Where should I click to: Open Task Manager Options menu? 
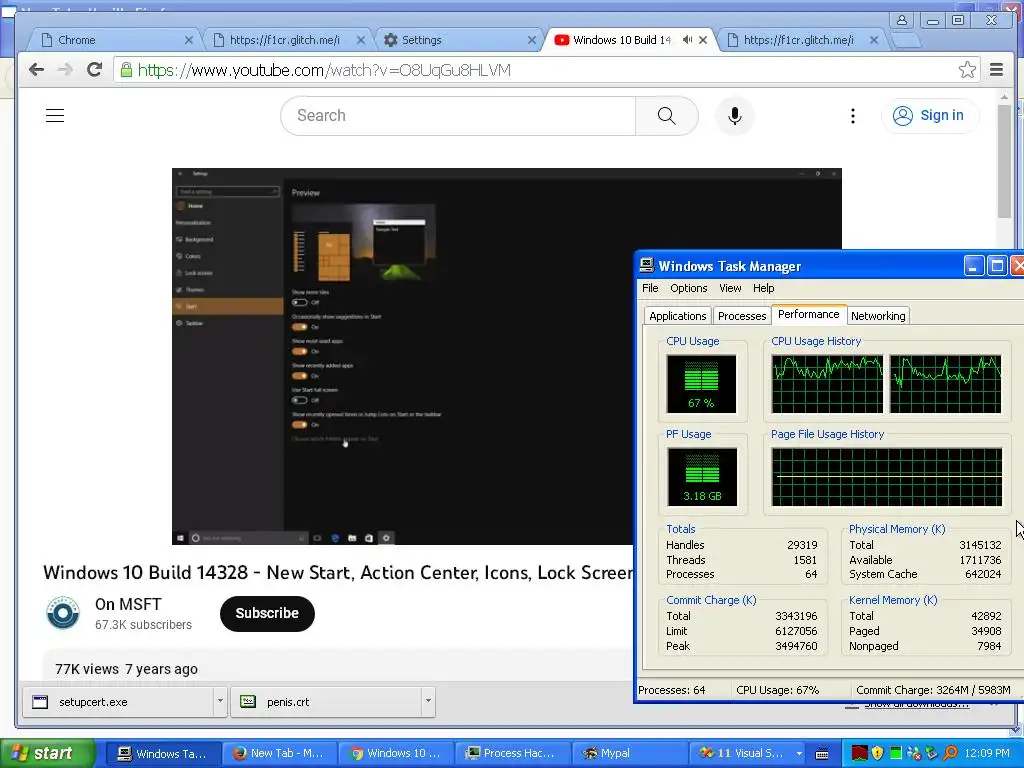[x=688, y=288]
